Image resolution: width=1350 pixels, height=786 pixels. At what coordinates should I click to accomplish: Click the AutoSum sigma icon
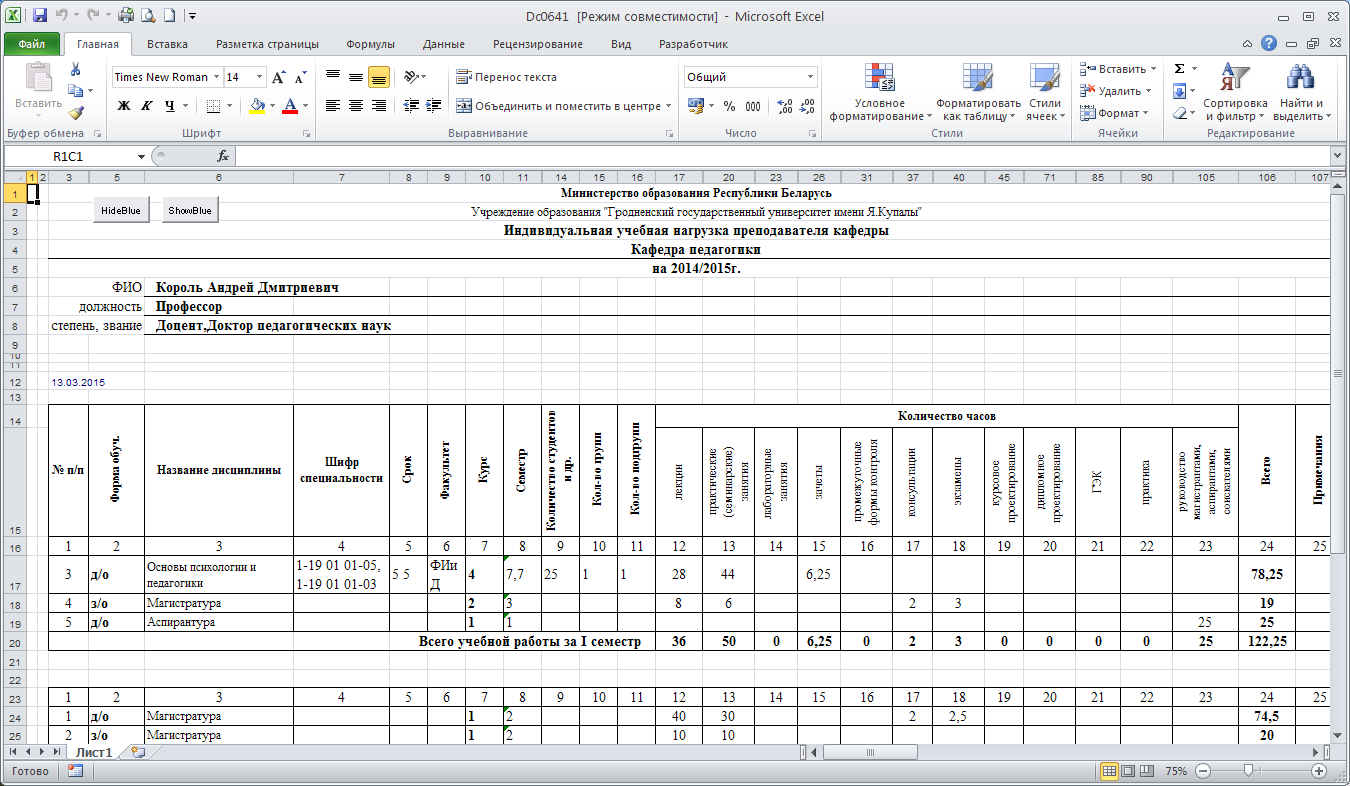1179,69
